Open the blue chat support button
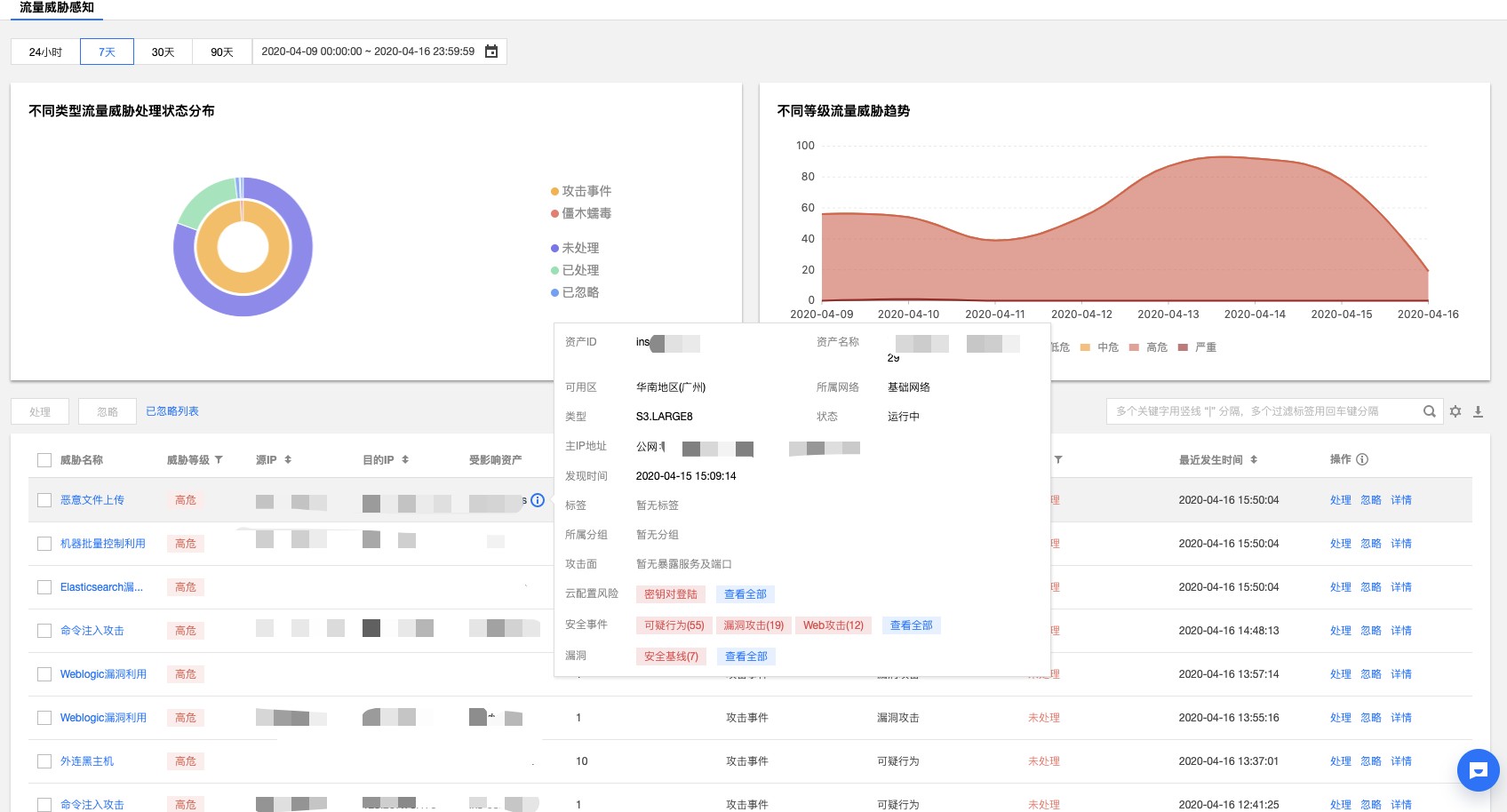Image resolution: width=1507 pixels, height=812 pixels. tap(1478, 770)
